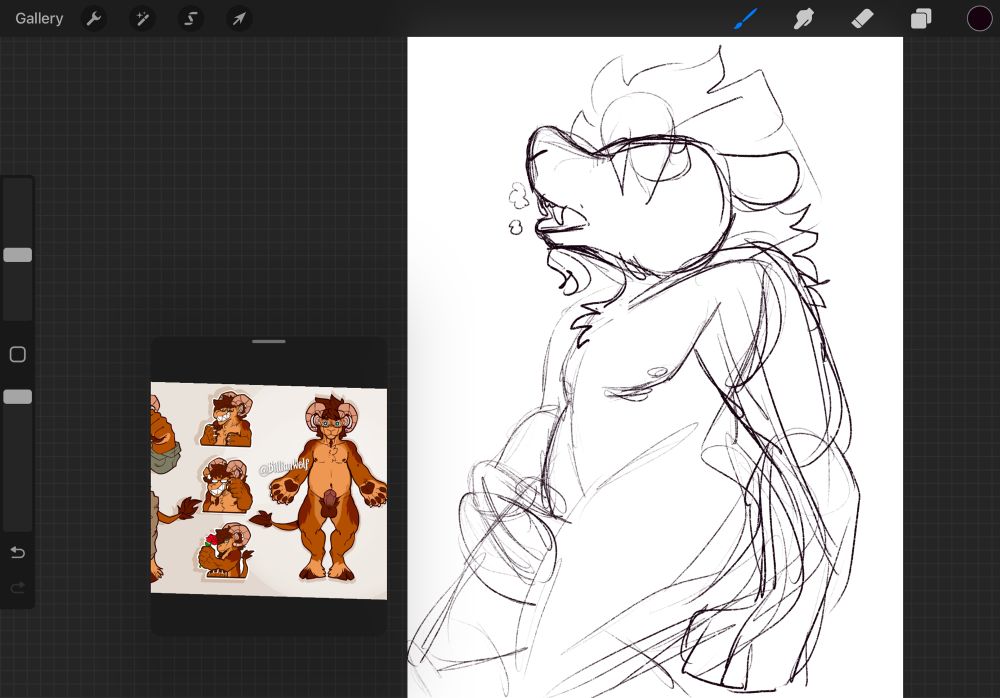Undo the last stroke
The height and width of the screenshot is (698, 1000).
pos(18,552)
